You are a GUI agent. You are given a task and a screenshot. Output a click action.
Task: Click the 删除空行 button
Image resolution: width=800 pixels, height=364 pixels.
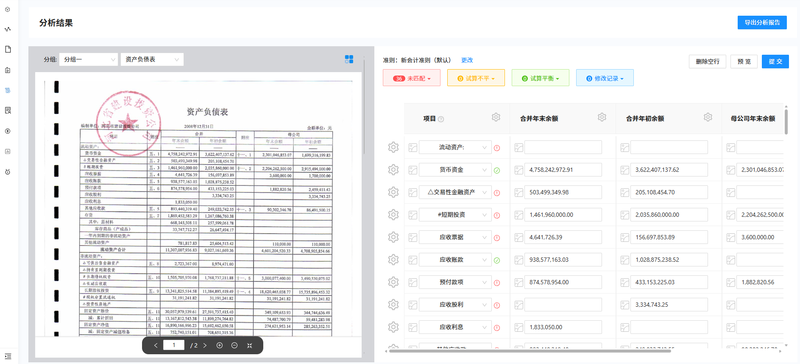707,61
